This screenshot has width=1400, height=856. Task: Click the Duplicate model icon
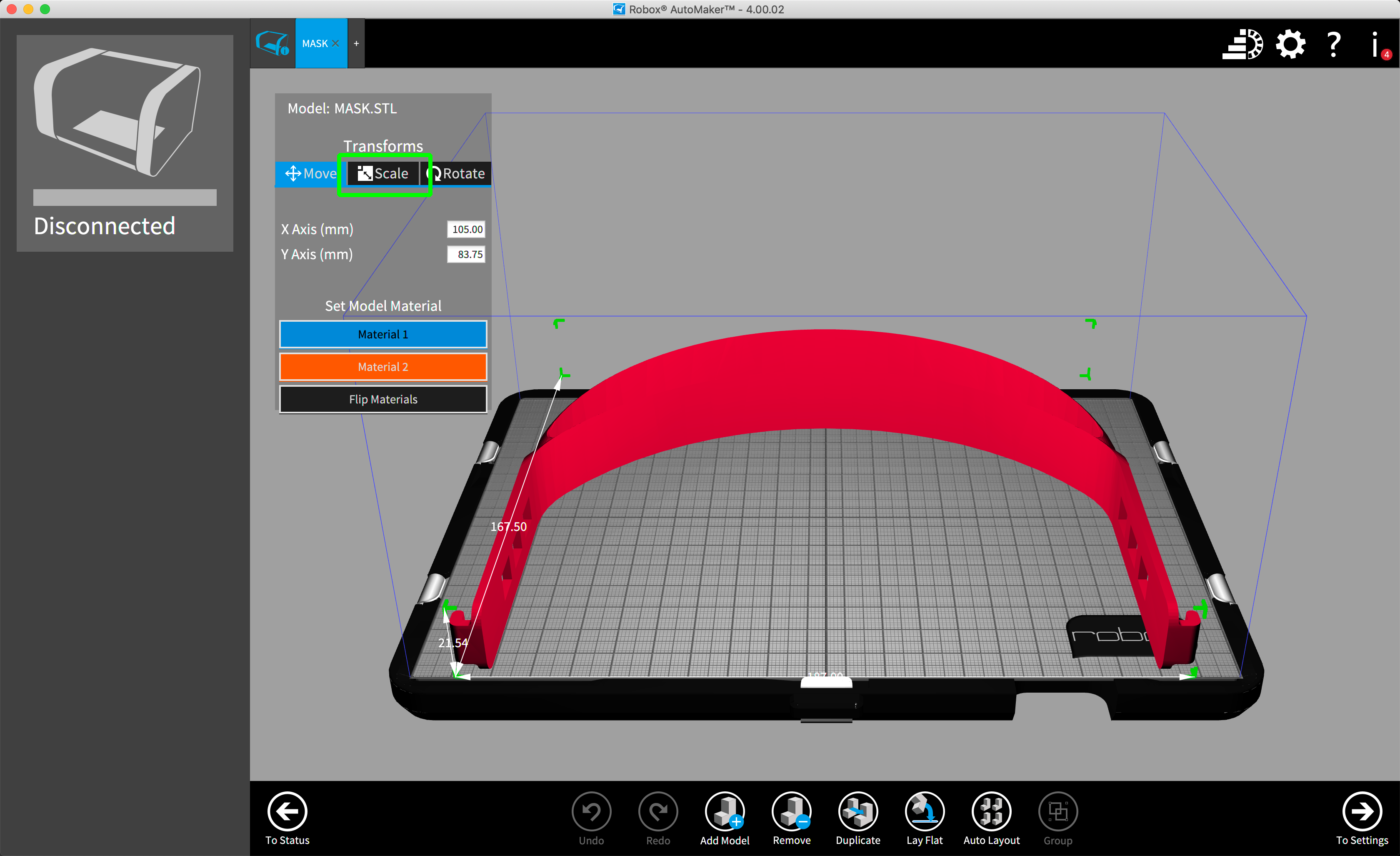pos(857,811)
